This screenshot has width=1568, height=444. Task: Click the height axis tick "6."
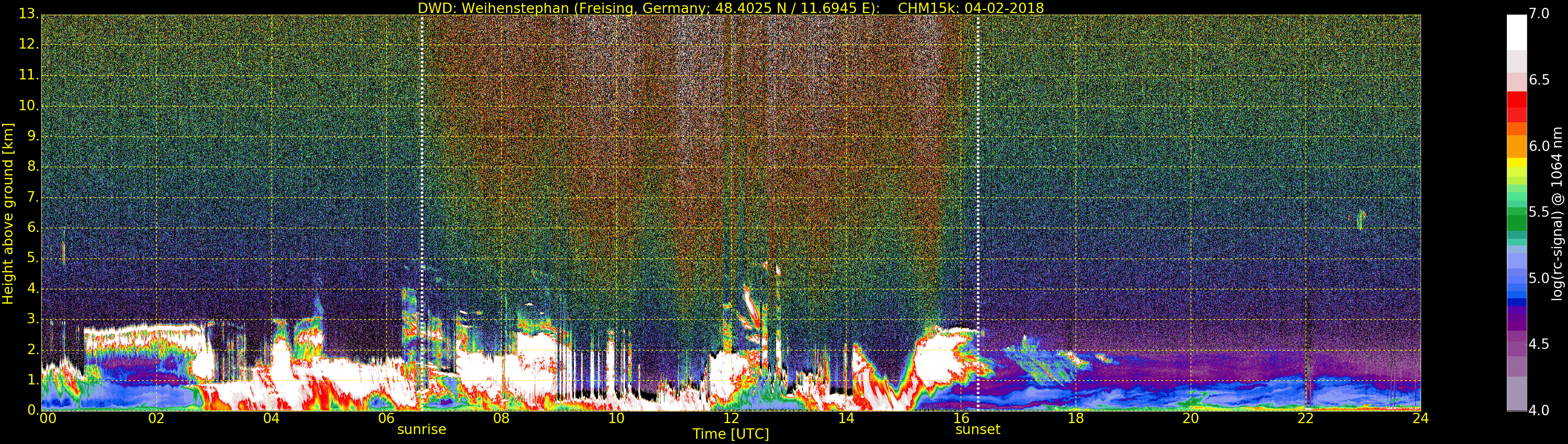33,227
